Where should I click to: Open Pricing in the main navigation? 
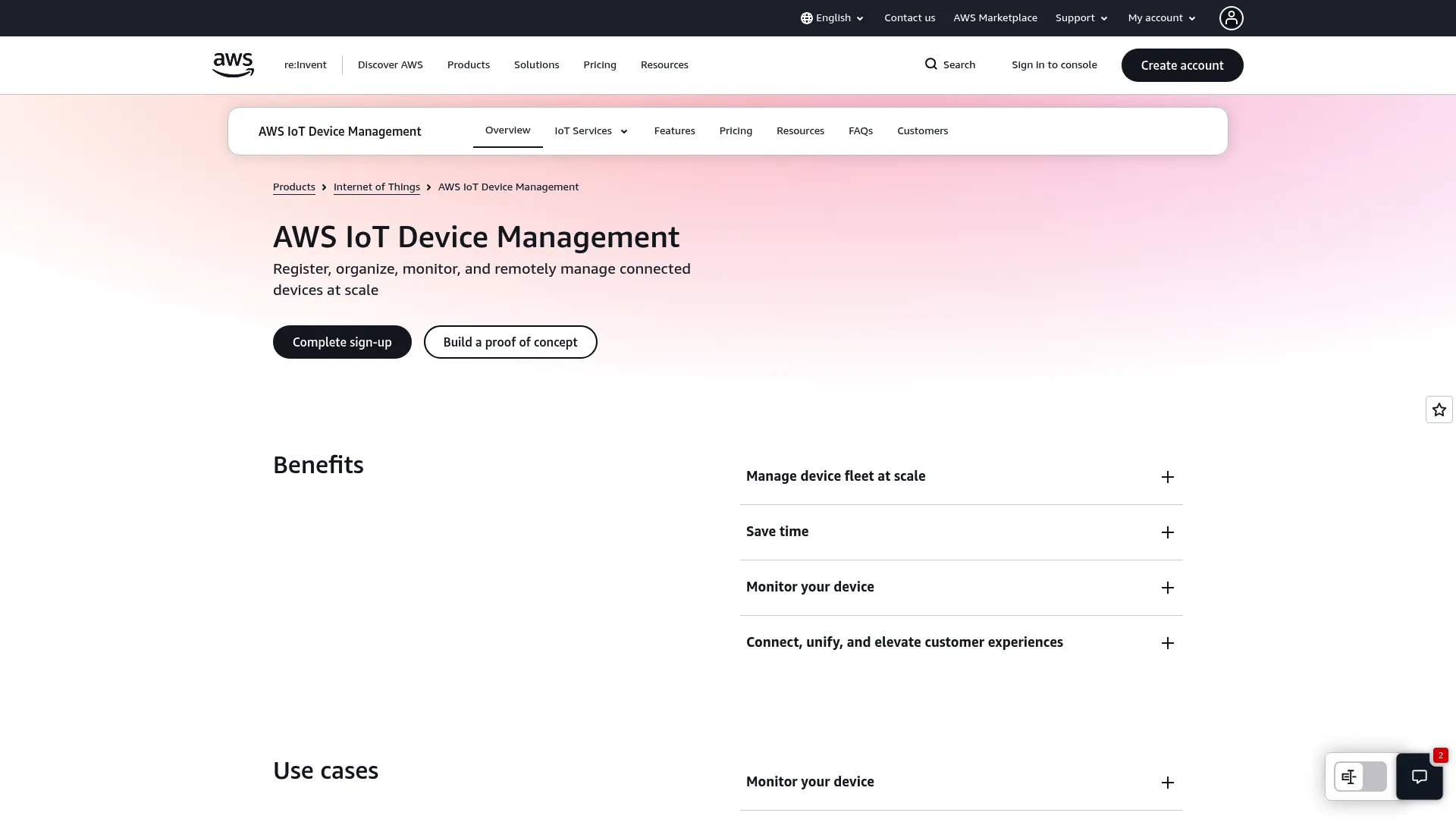(600, 65)
